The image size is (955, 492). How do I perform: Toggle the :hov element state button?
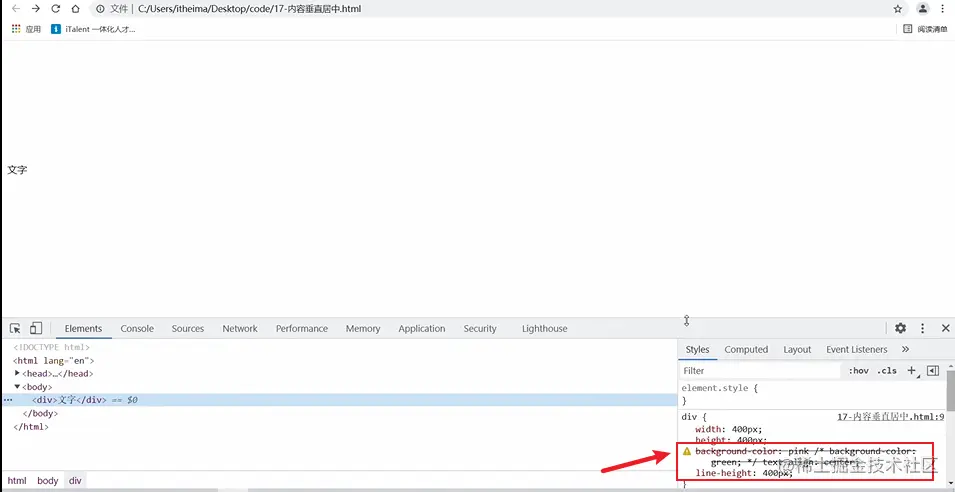(858, 371)
